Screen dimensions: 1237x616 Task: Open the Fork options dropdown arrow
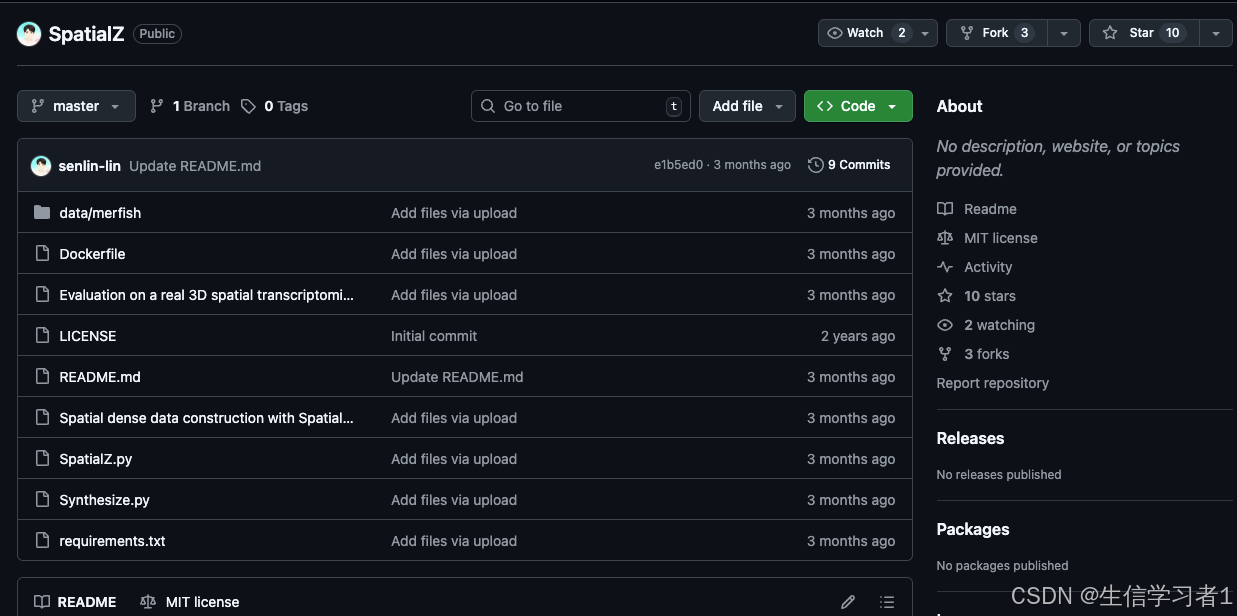[1064, 33]
